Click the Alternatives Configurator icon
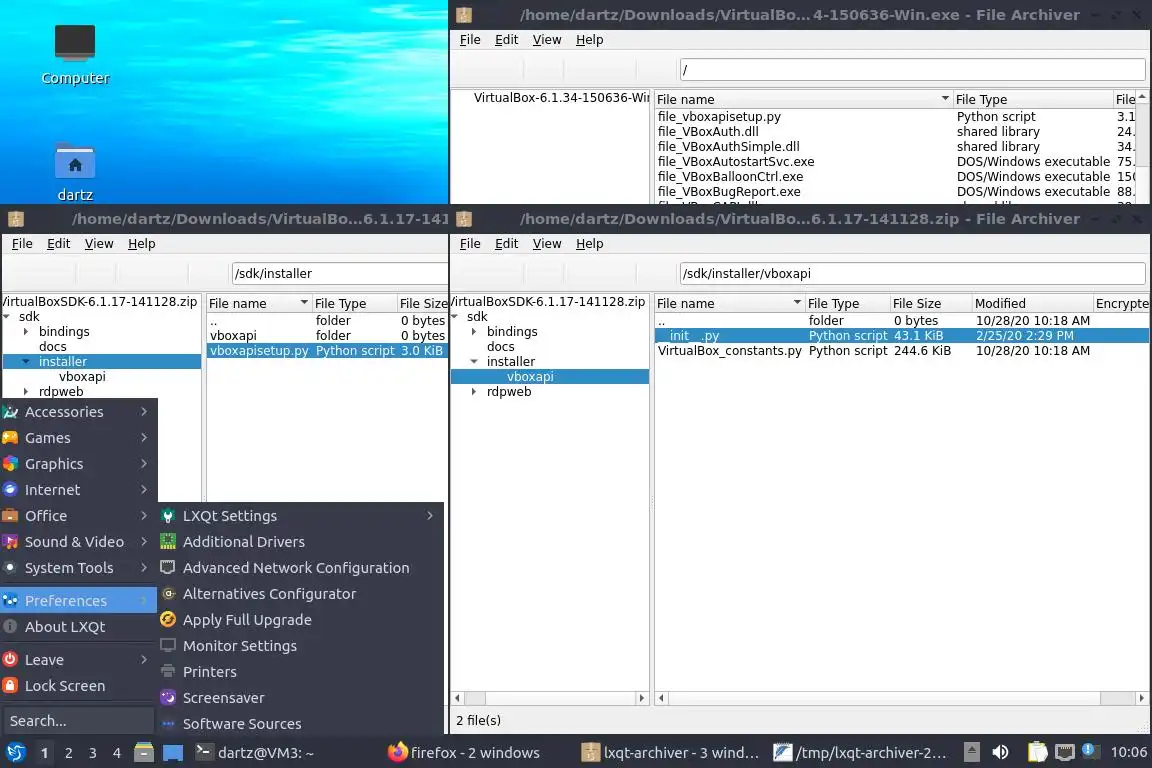Image resolution: width=1152 pixels, height=768 pixels. [168, 594]
